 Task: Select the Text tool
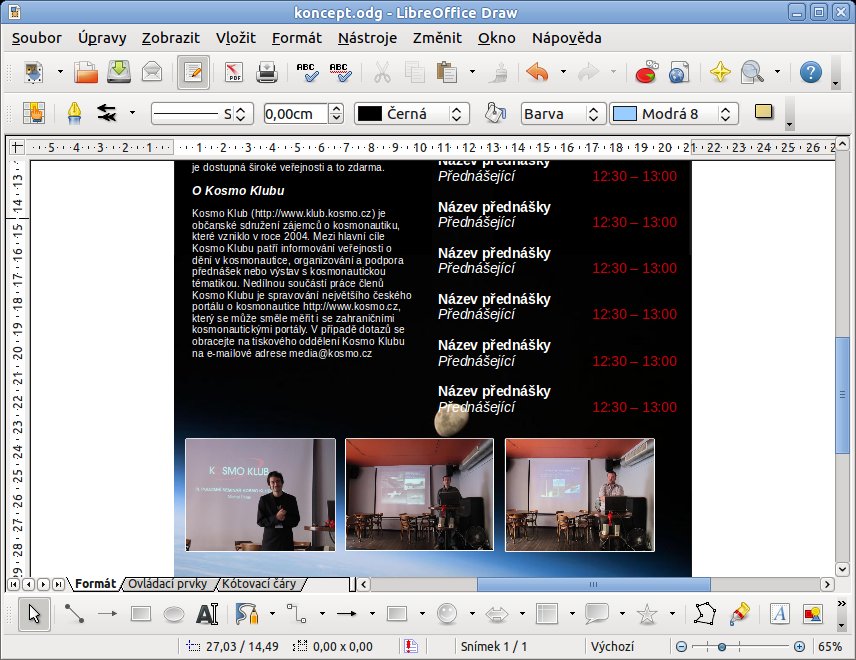coord(207,614)
